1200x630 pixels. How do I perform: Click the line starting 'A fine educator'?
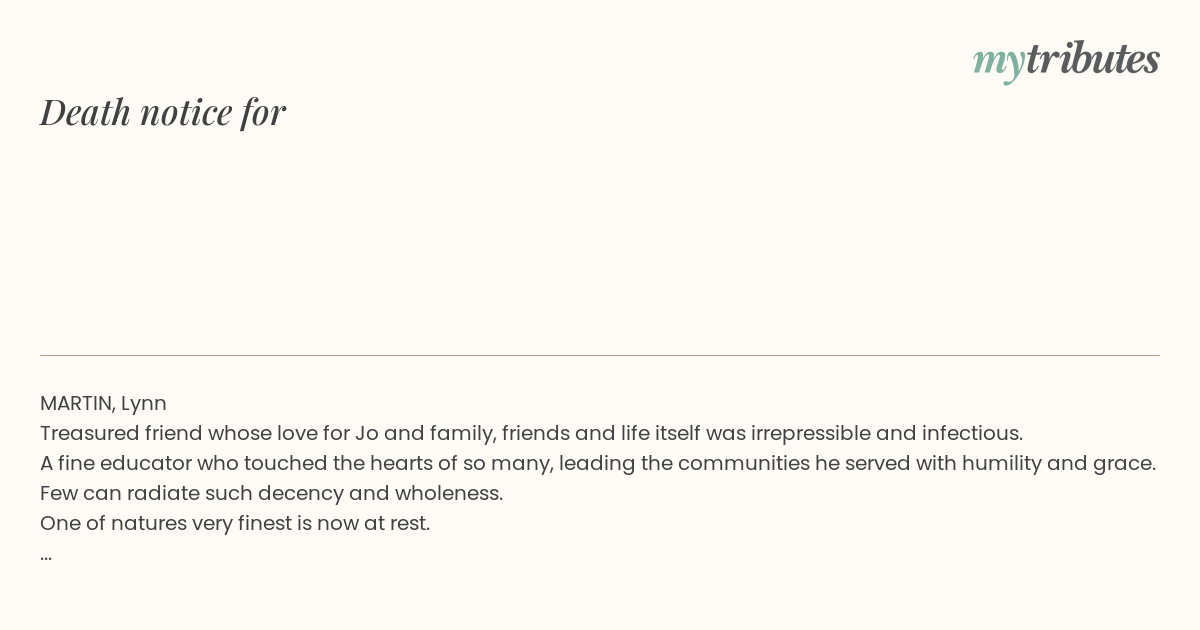coord(598,463)
